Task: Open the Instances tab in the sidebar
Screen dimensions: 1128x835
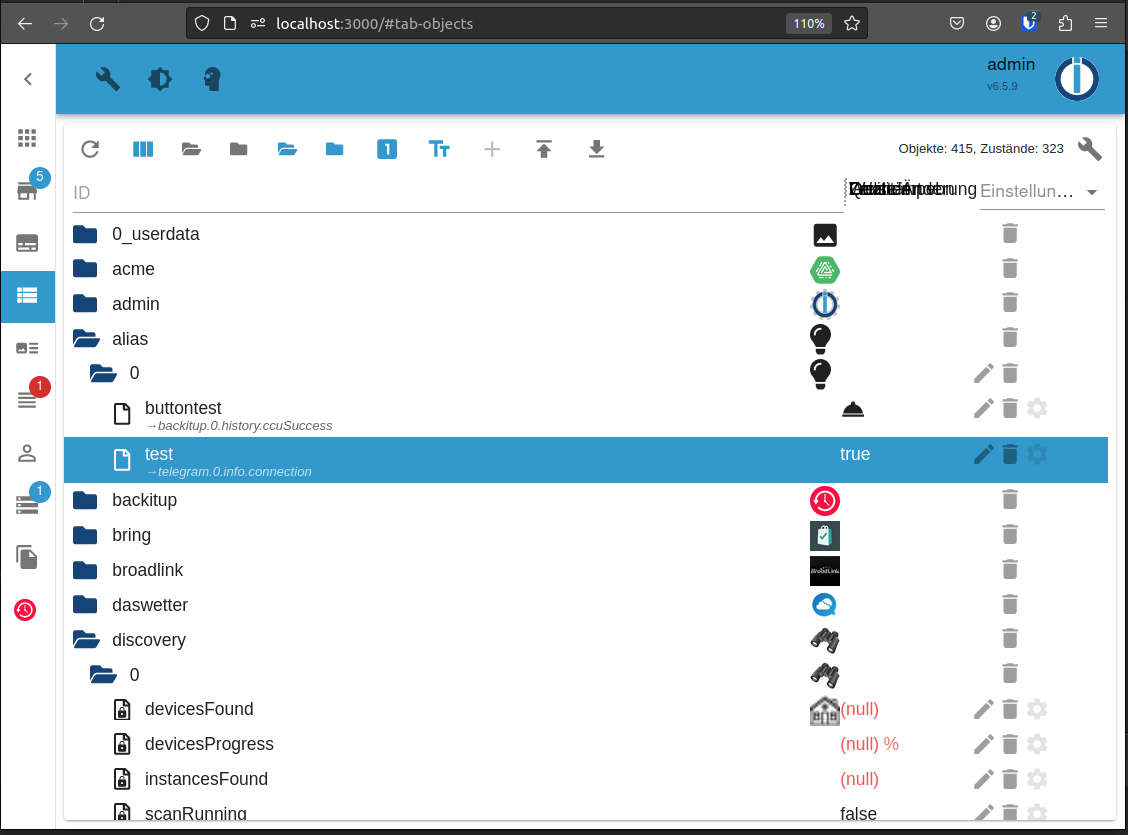Action: click(28, 242)
